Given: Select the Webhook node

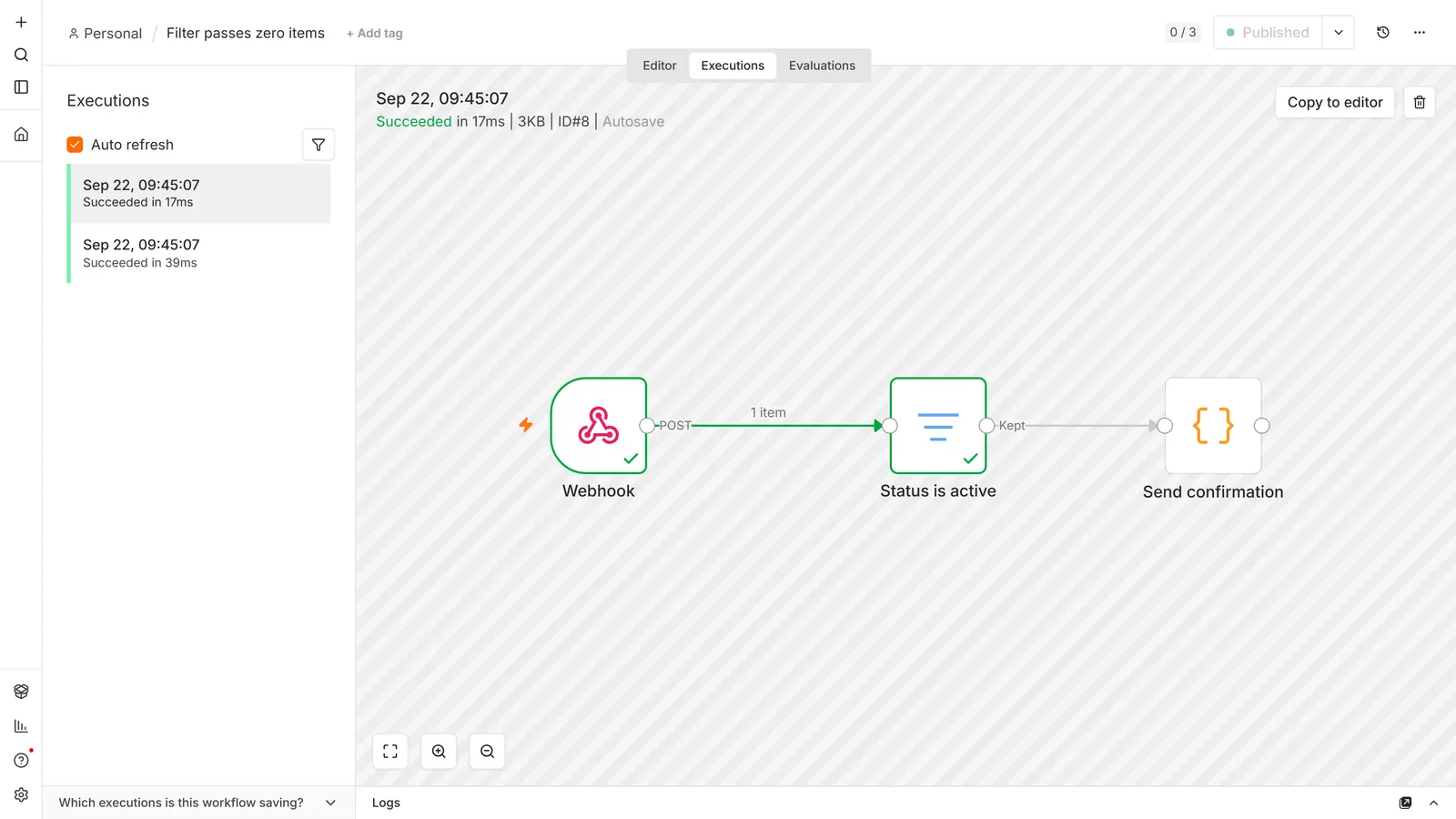Looking at the screenshot, I should [599, 426].
